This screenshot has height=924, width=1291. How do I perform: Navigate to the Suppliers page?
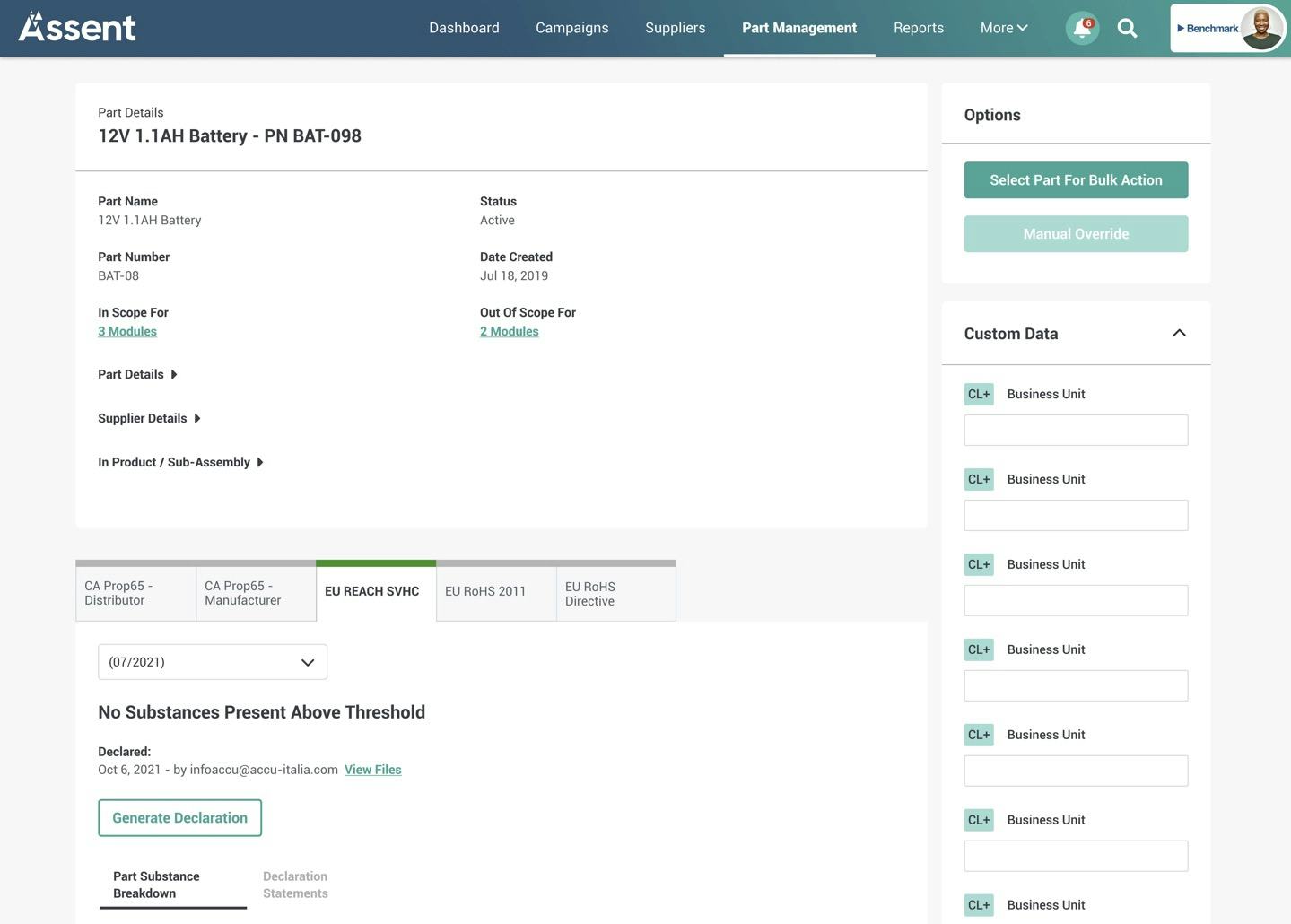pyautogui.click(x=675, y=27)
